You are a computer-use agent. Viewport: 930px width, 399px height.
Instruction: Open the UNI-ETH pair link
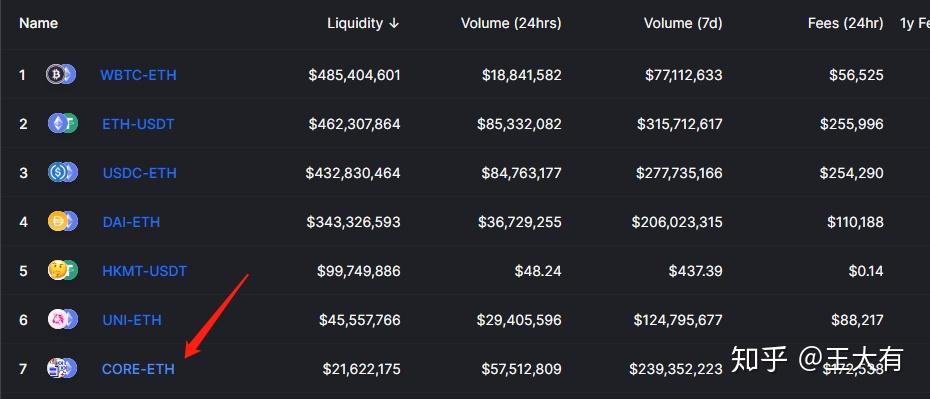(132, 320)
